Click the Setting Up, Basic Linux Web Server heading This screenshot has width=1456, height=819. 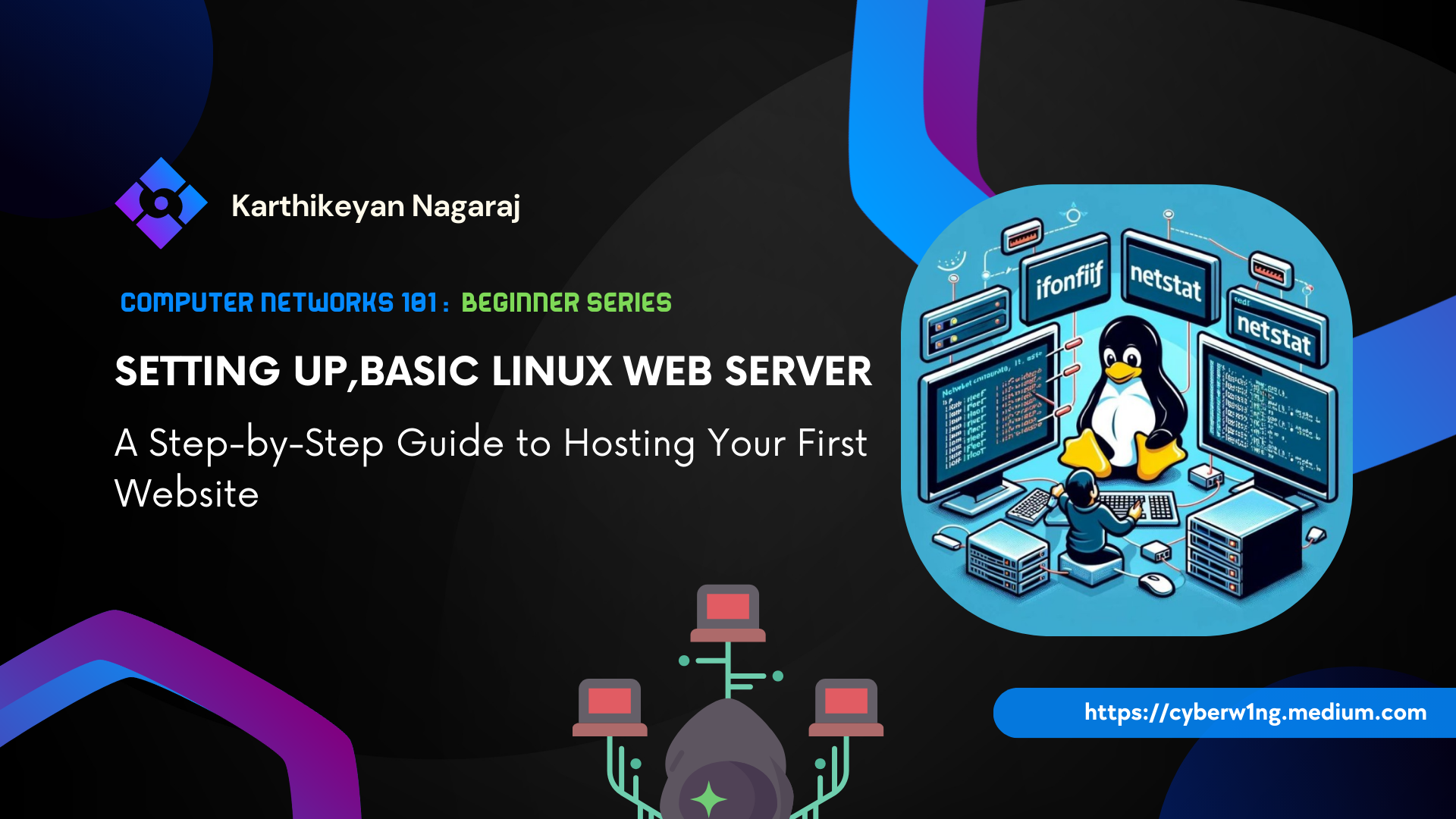[x=493, y=372]
